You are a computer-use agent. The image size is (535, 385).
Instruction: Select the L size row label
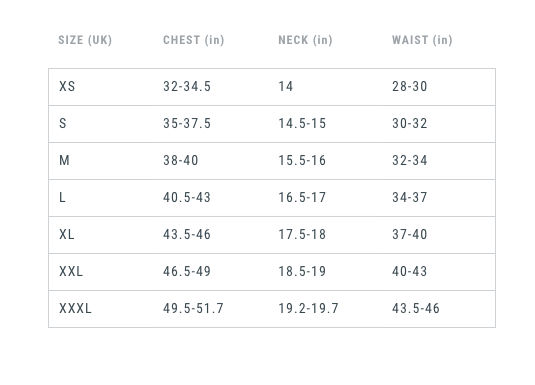62,197
